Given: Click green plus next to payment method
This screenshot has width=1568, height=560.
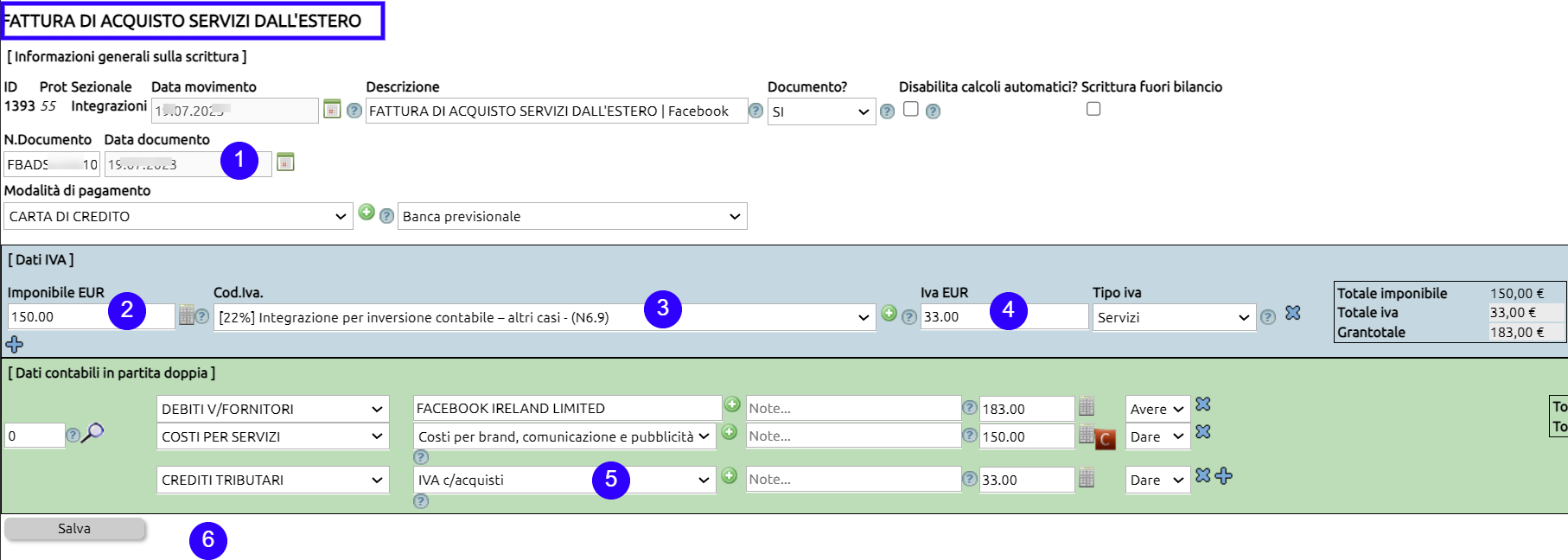Looking at the screenshot, I should (x=367, y=213).
